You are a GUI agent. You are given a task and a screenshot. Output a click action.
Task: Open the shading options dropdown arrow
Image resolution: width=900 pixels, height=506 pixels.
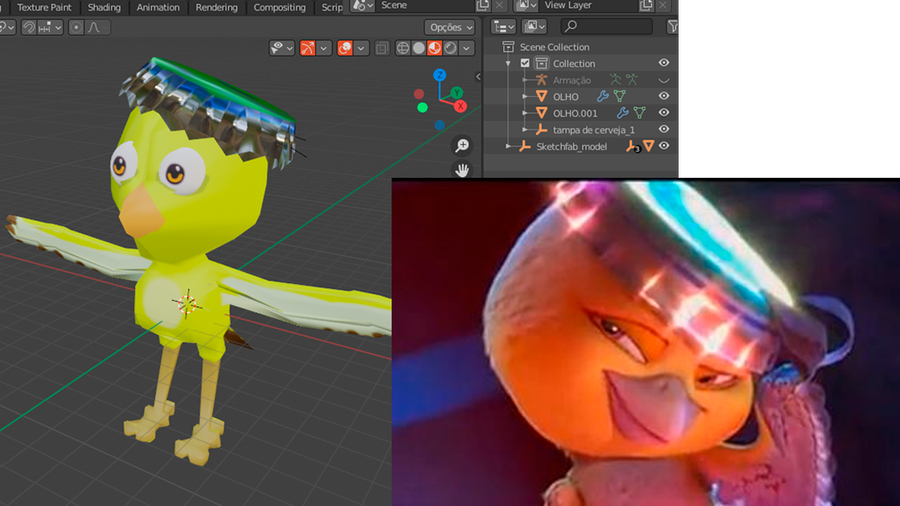[x=467, y=48]
